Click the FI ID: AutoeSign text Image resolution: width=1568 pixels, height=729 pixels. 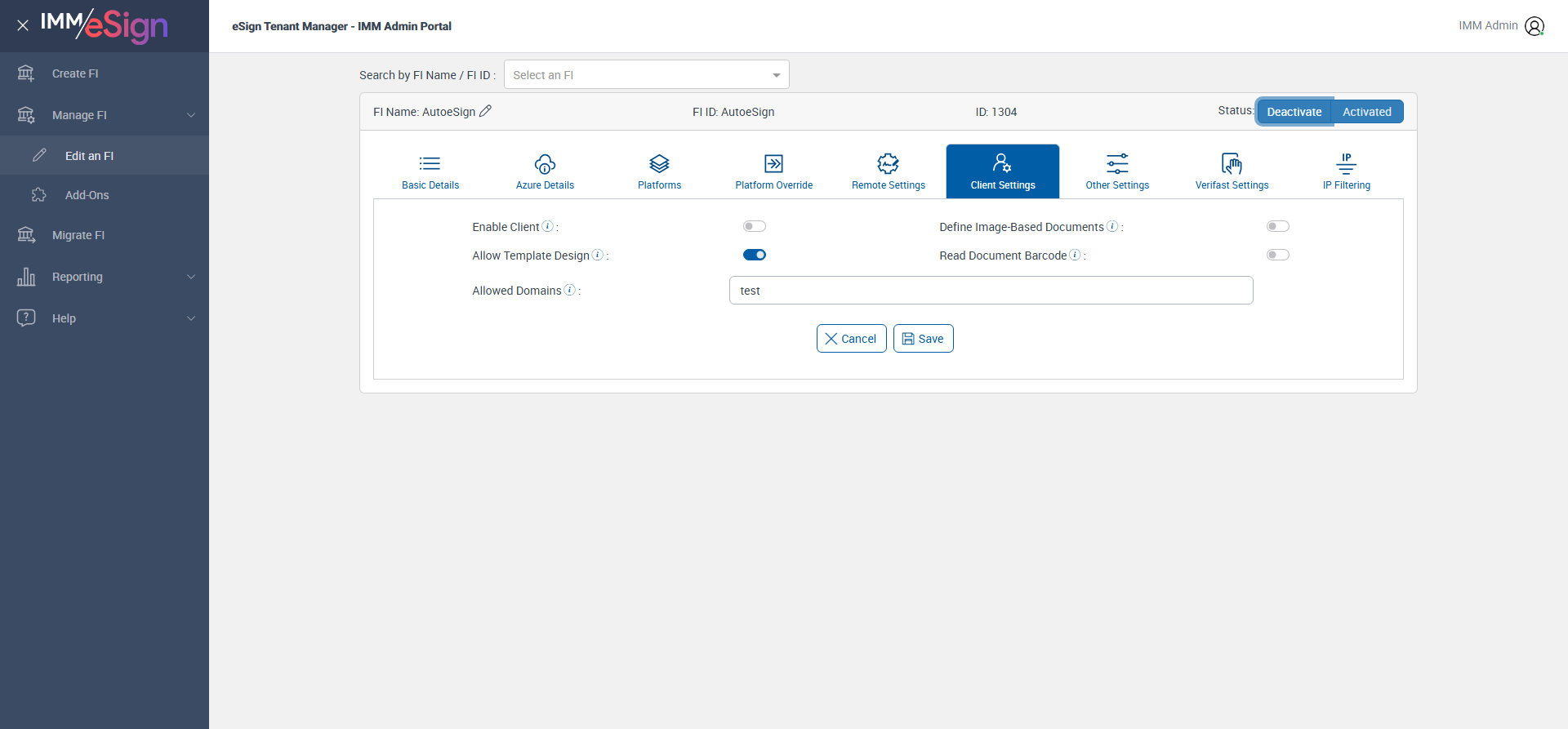733,112
